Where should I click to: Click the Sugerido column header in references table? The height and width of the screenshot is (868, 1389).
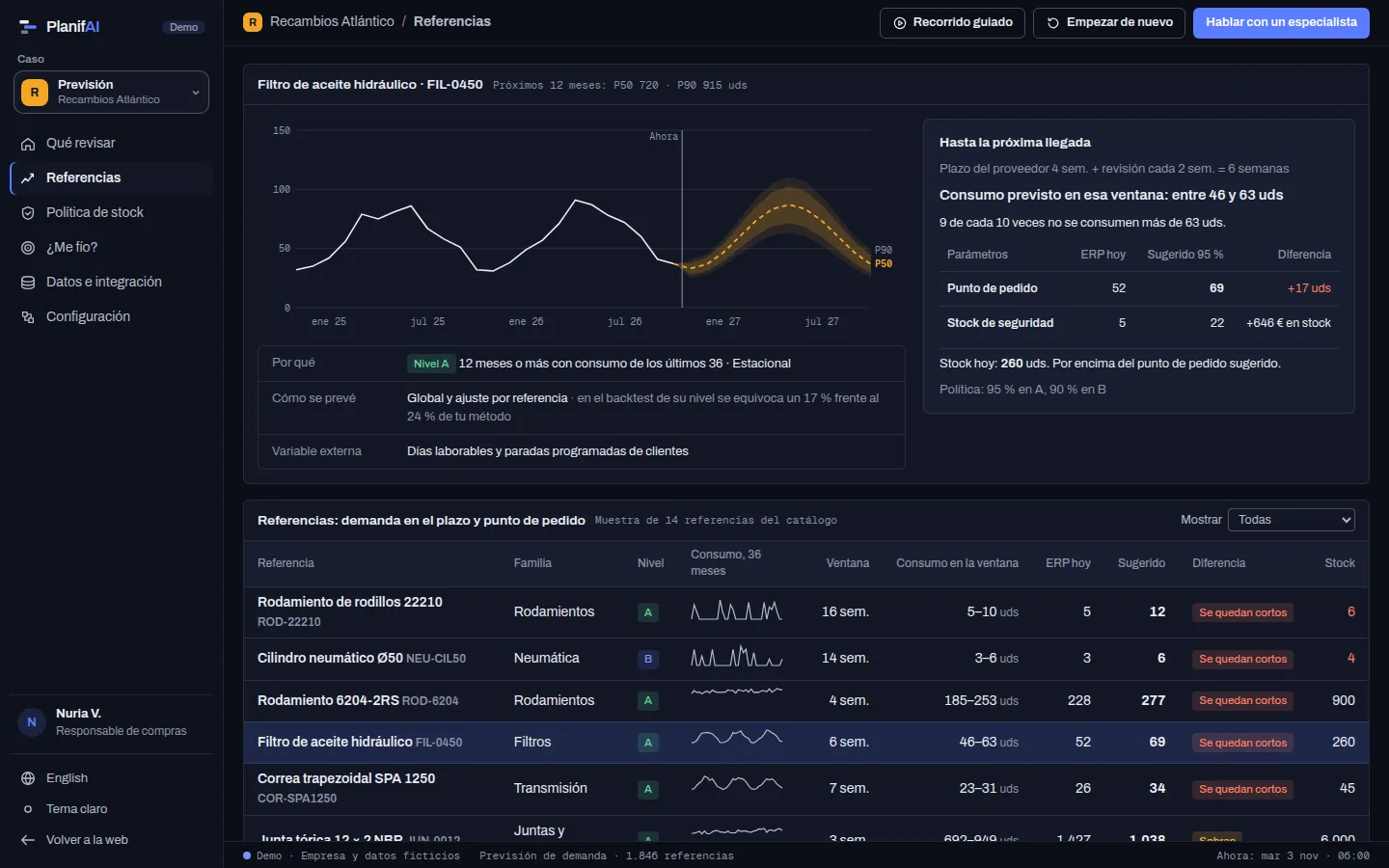tap(1141, 563)
